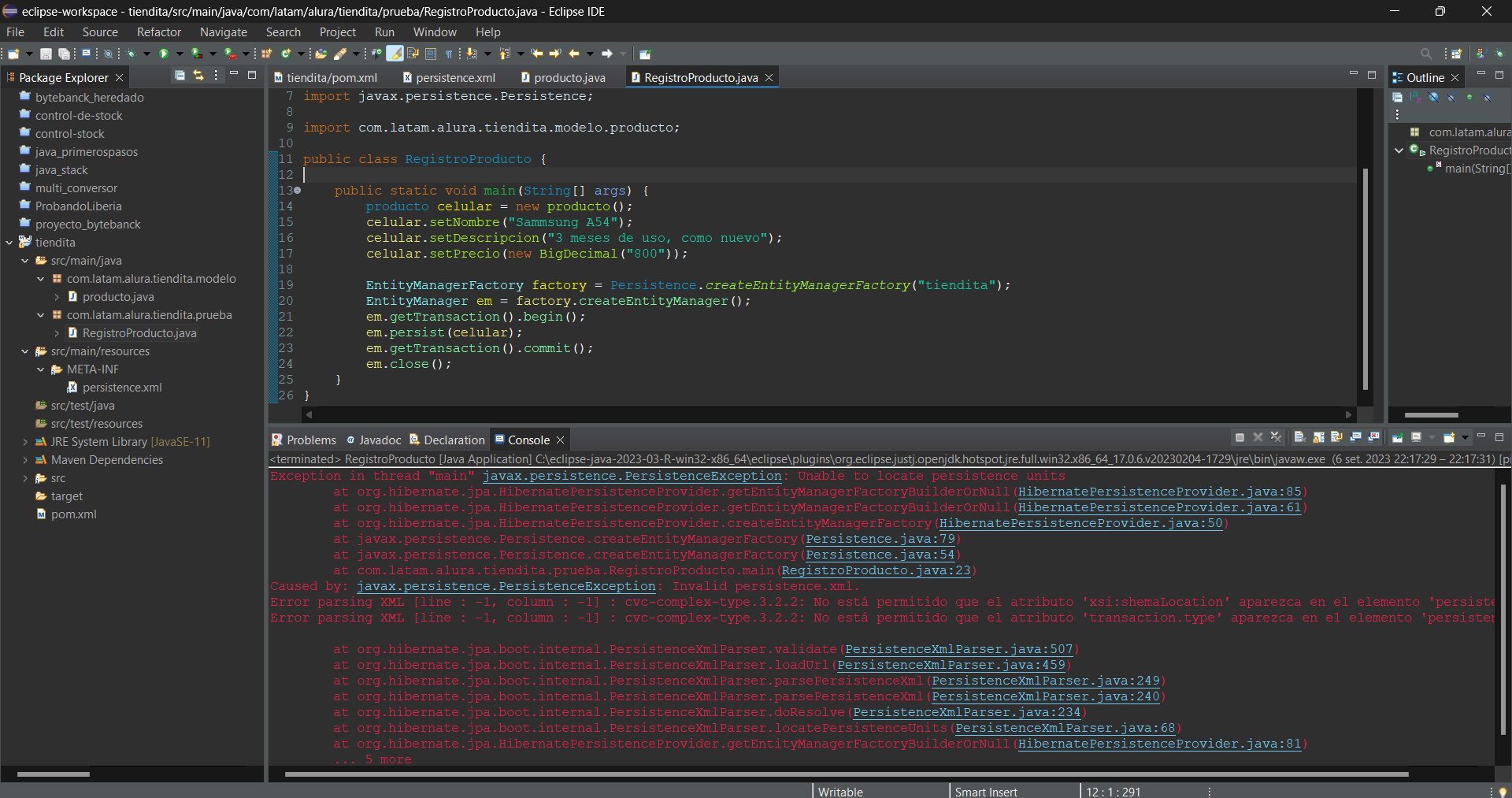Viewport: 1512px width, 798px height.
Task: Collapse src/main/java folder
Action: (x=24, y=261)
